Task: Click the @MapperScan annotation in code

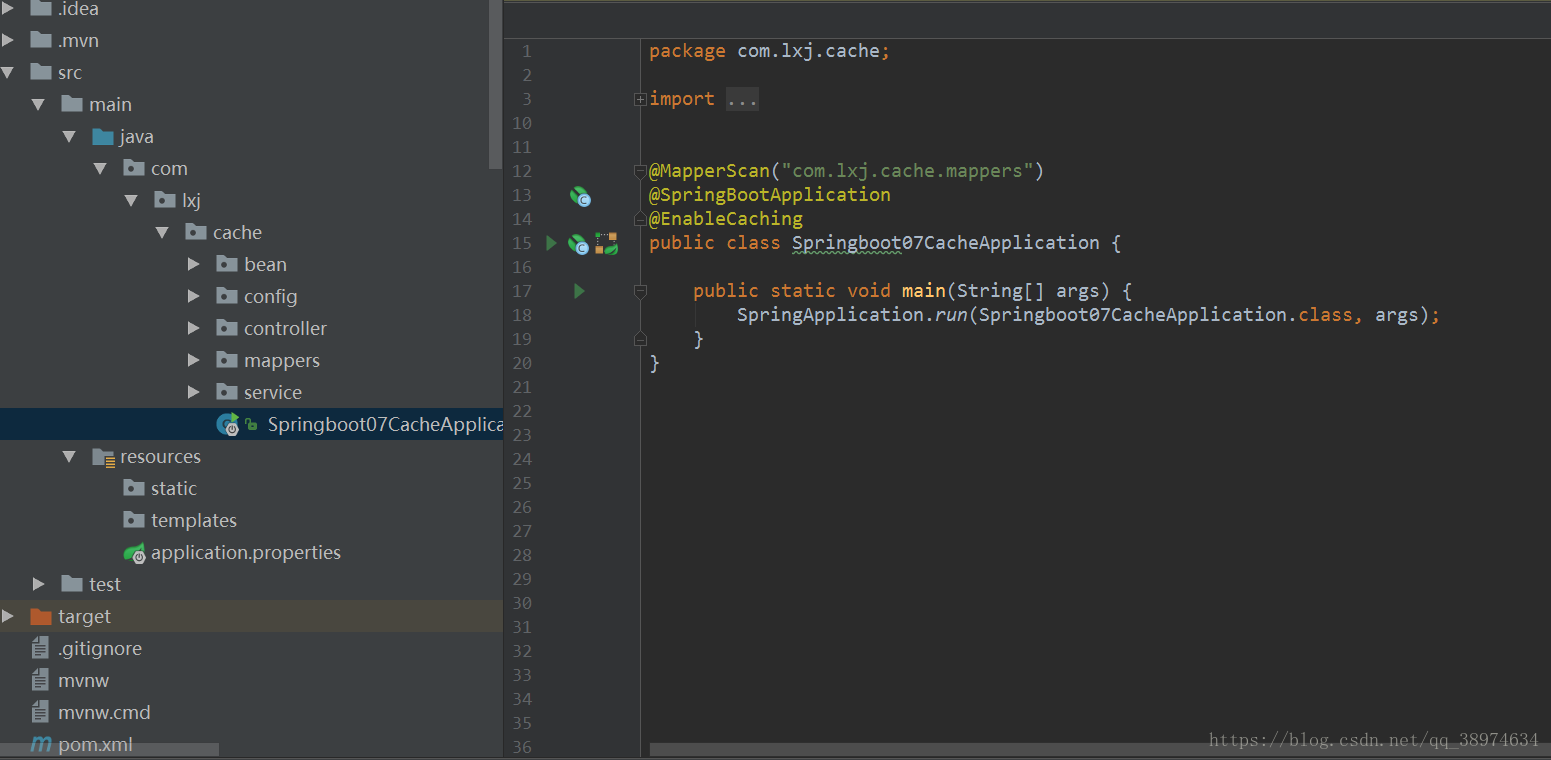Action: 709,171
